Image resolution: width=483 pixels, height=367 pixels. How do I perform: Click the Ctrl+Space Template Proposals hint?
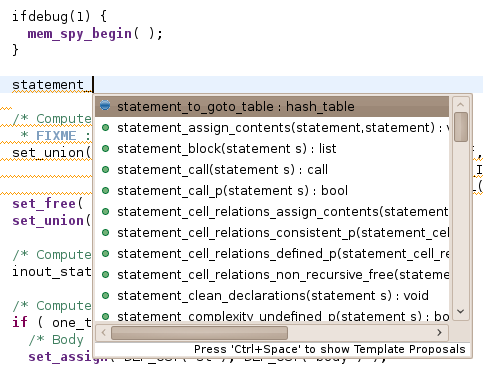[x=329, y=349]
